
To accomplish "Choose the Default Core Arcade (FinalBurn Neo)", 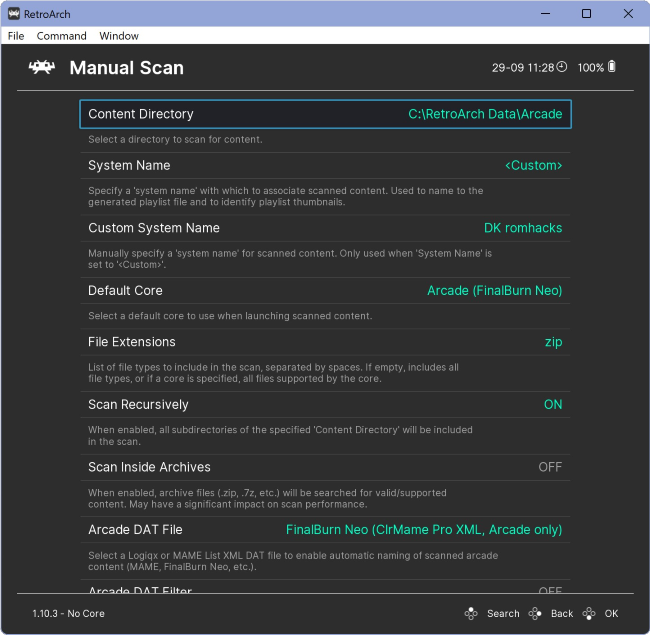I will pos(495,291).
